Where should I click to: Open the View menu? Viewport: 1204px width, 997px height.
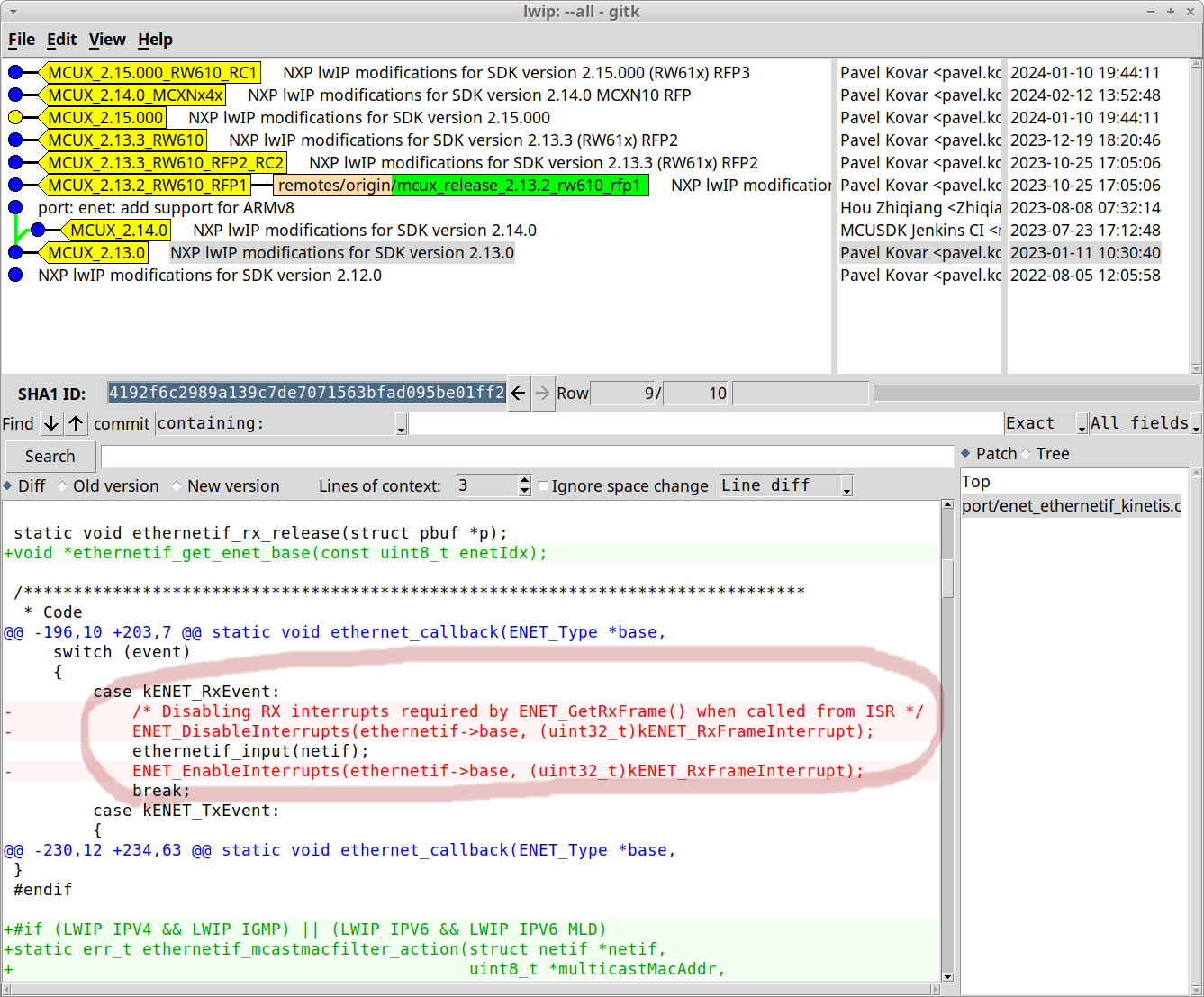click(107, 40)
